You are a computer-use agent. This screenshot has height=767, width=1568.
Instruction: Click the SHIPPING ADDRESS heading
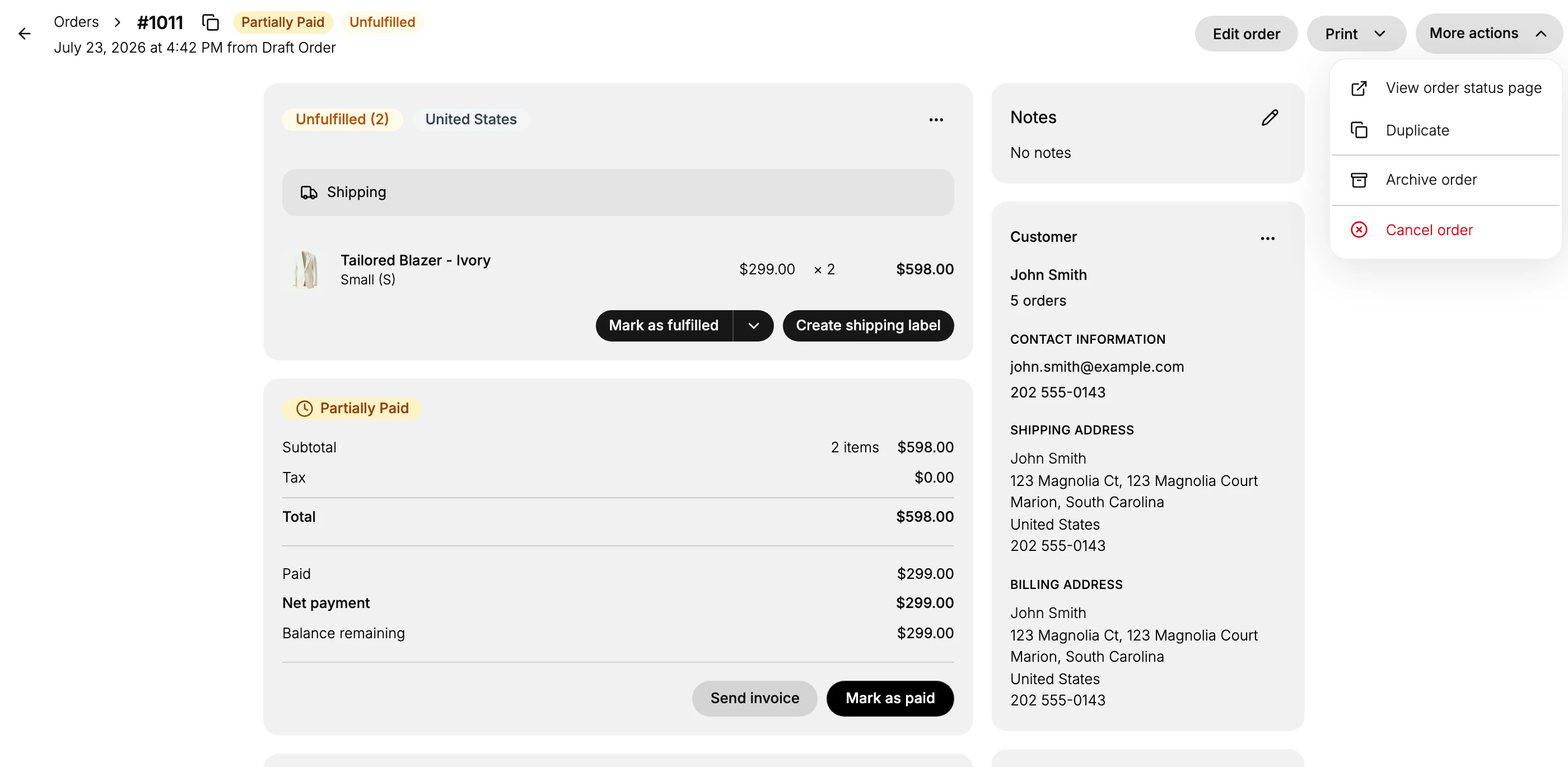[1071, 431]
